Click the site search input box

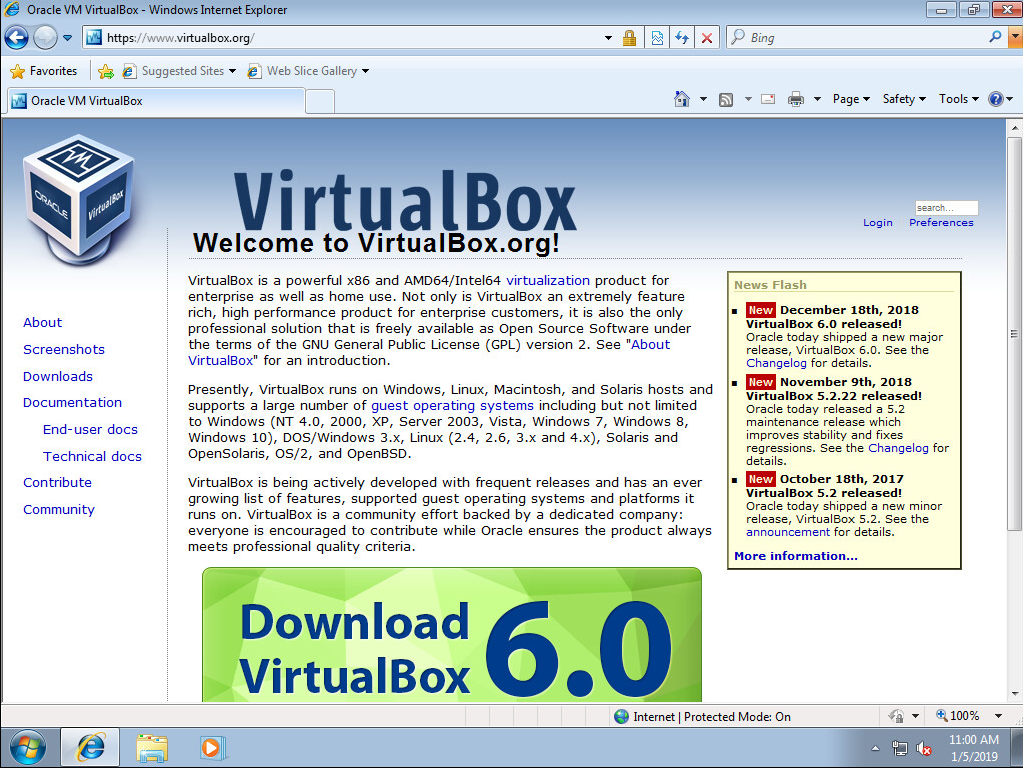click(x=946, y=207)
